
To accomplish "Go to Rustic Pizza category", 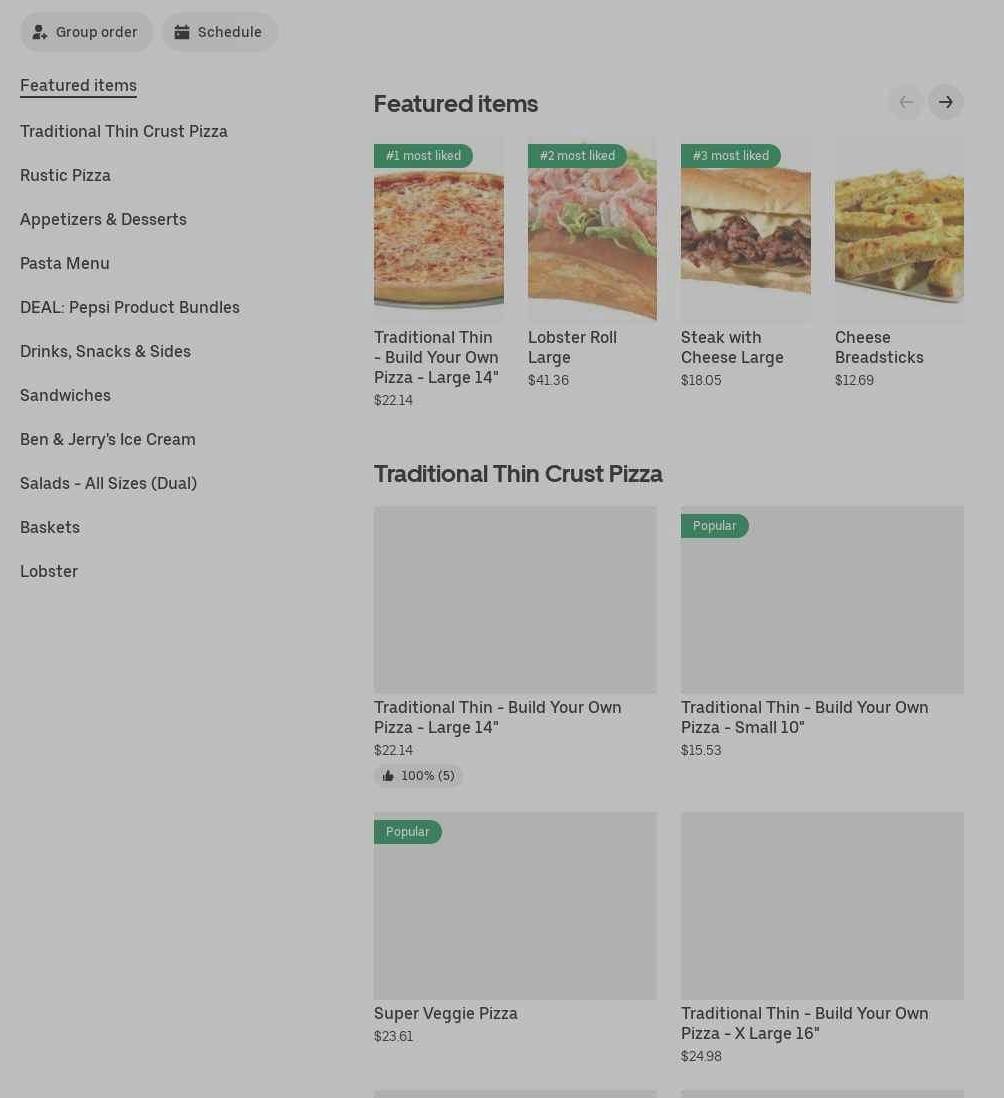I will coord(65,175).
